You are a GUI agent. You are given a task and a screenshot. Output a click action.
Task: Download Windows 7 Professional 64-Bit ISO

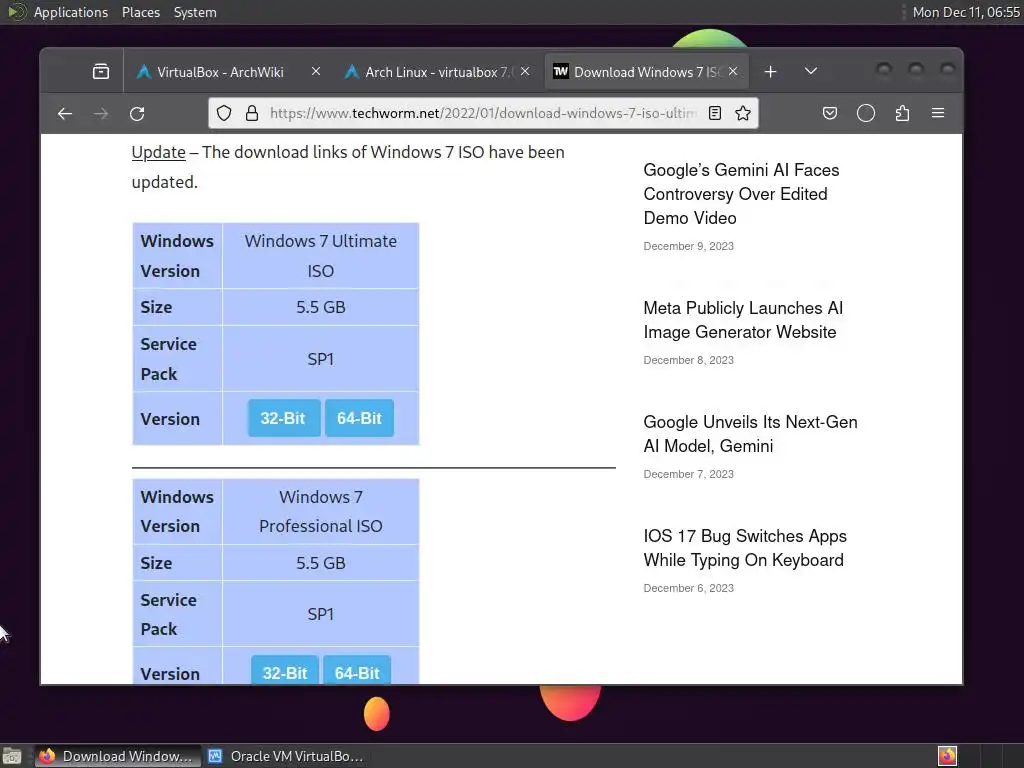pos(357,671)
